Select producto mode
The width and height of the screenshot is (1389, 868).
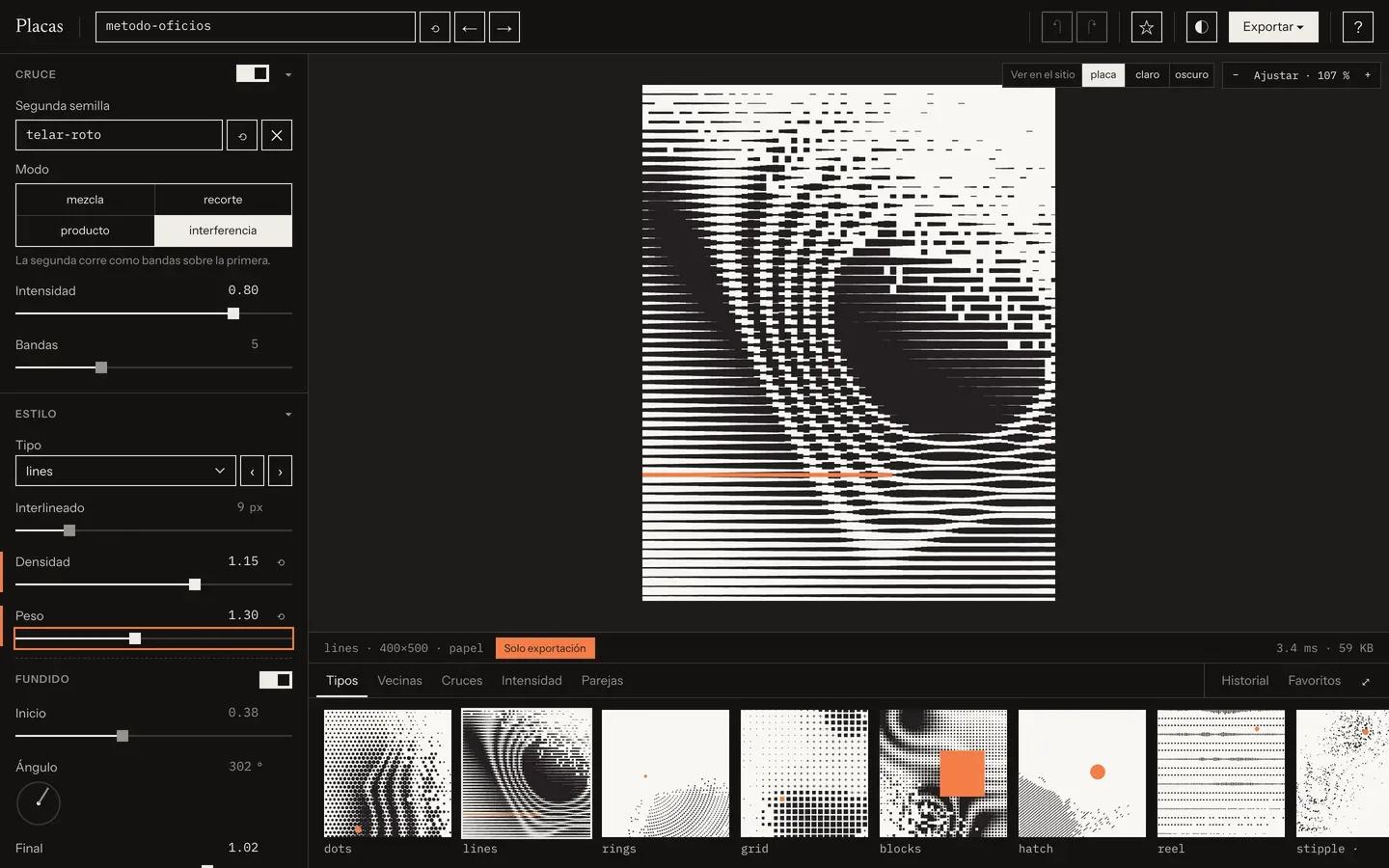[x=85, y=231]
